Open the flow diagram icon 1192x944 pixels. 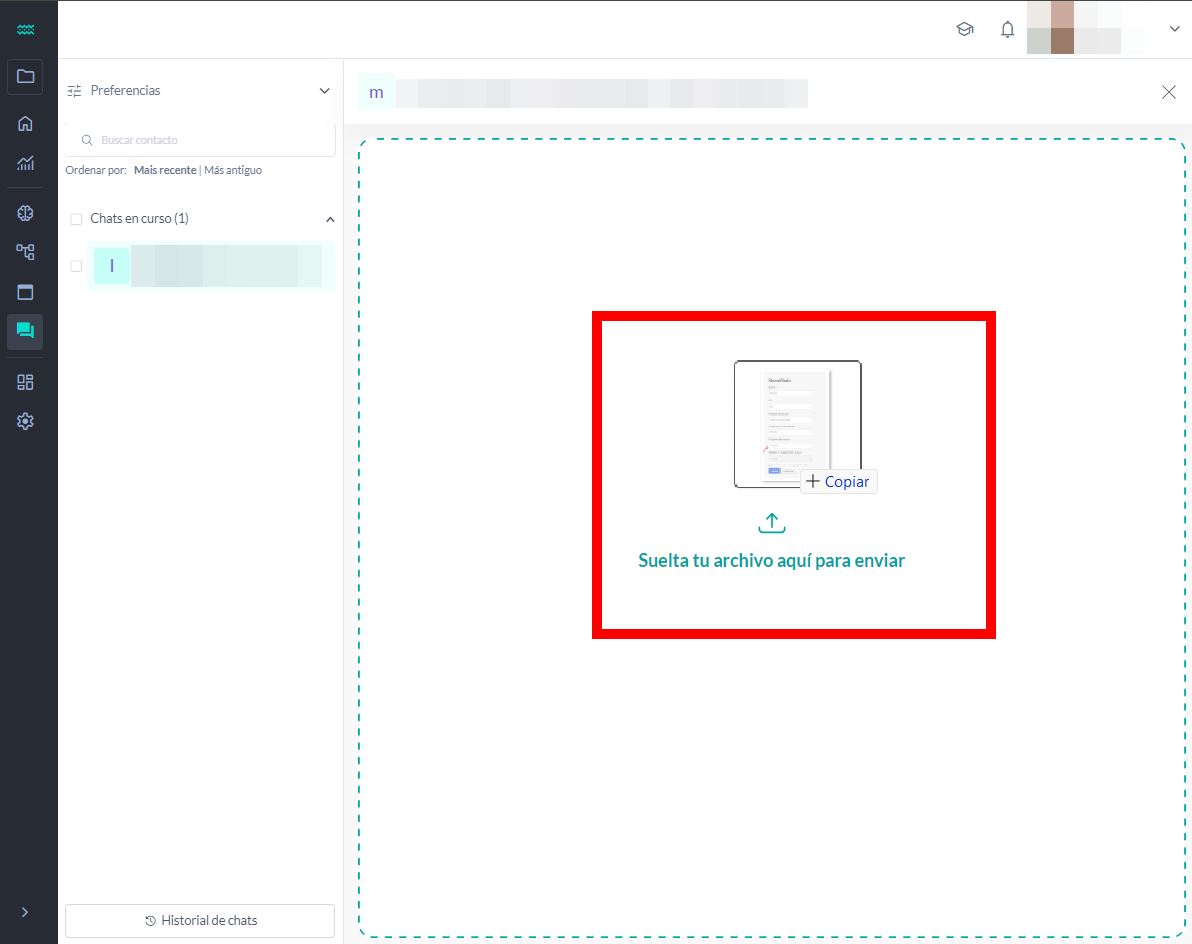tap(25, 252)
